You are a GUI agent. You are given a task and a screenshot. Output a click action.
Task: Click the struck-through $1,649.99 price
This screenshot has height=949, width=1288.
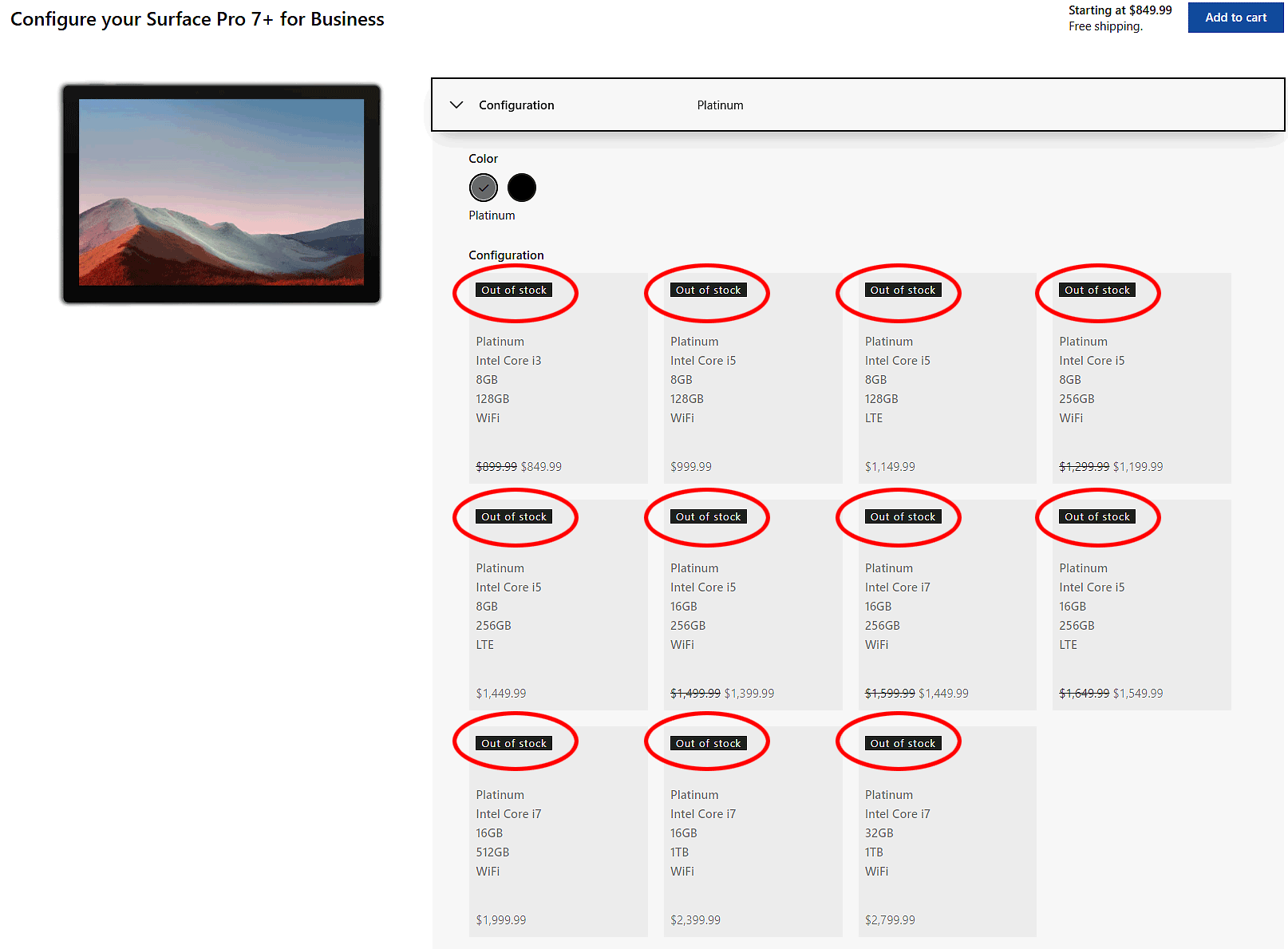pyautogui.click(x=1084, y=694)
